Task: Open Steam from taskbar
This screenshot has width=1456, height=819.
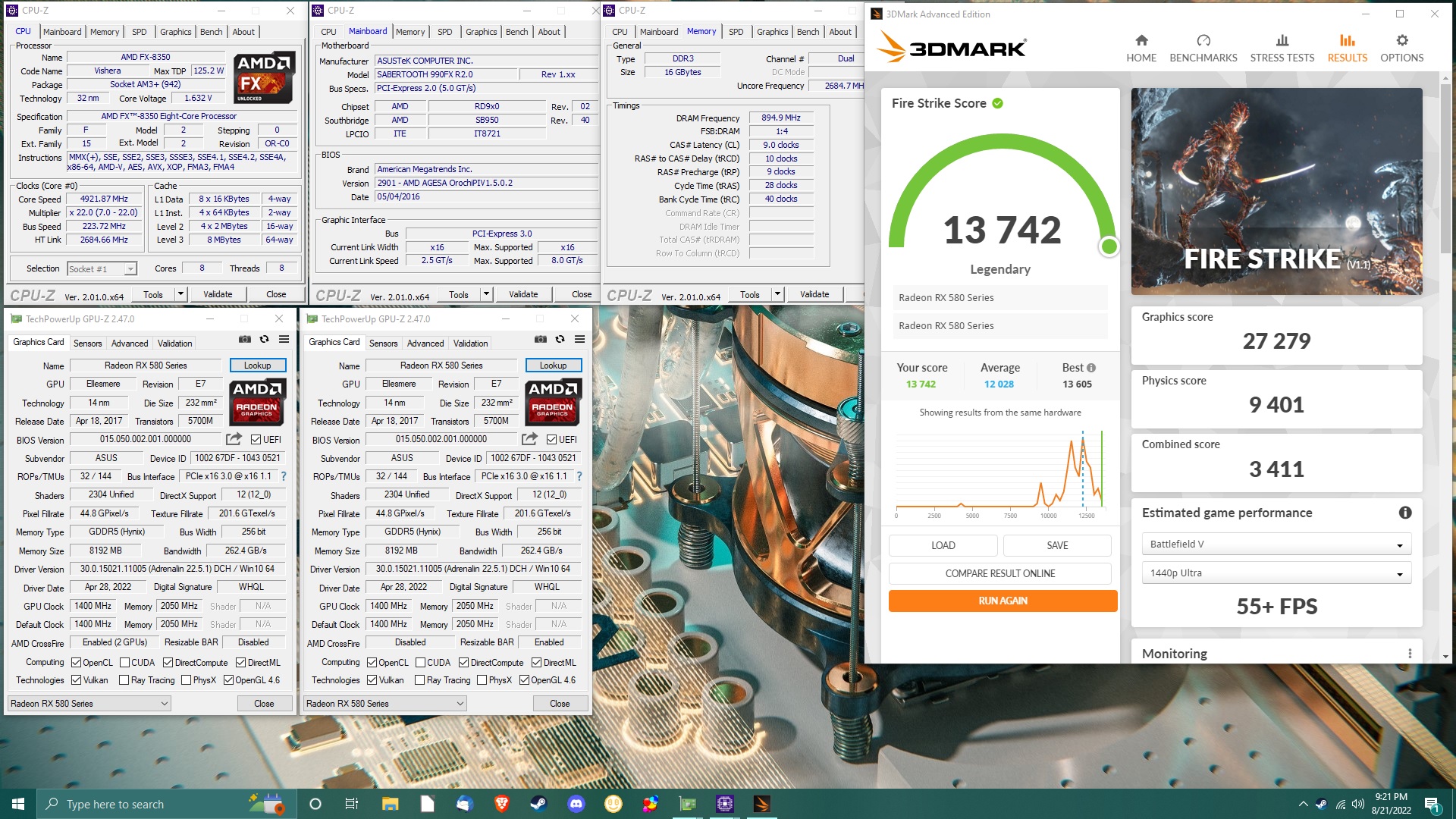Action: pos(538,804)
